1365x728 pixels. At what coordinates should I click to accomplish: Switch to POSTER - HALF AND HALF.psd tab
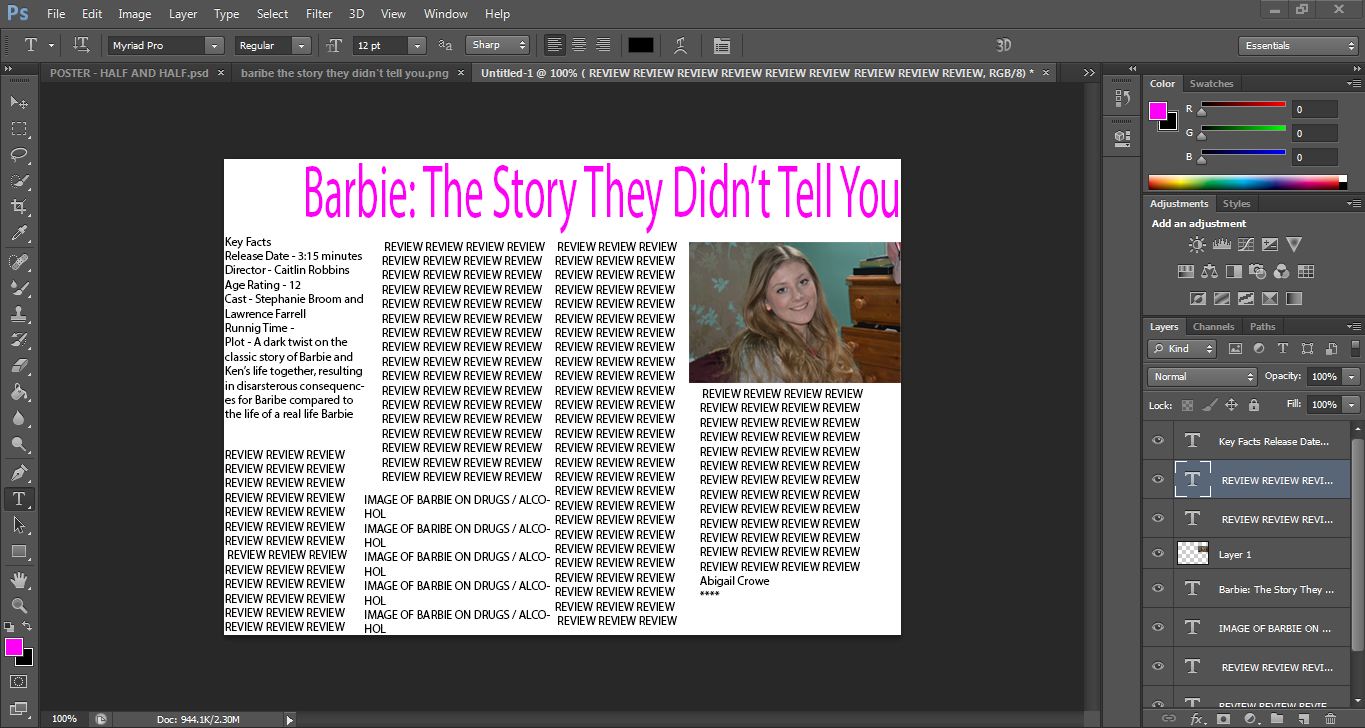click(129, 73)
